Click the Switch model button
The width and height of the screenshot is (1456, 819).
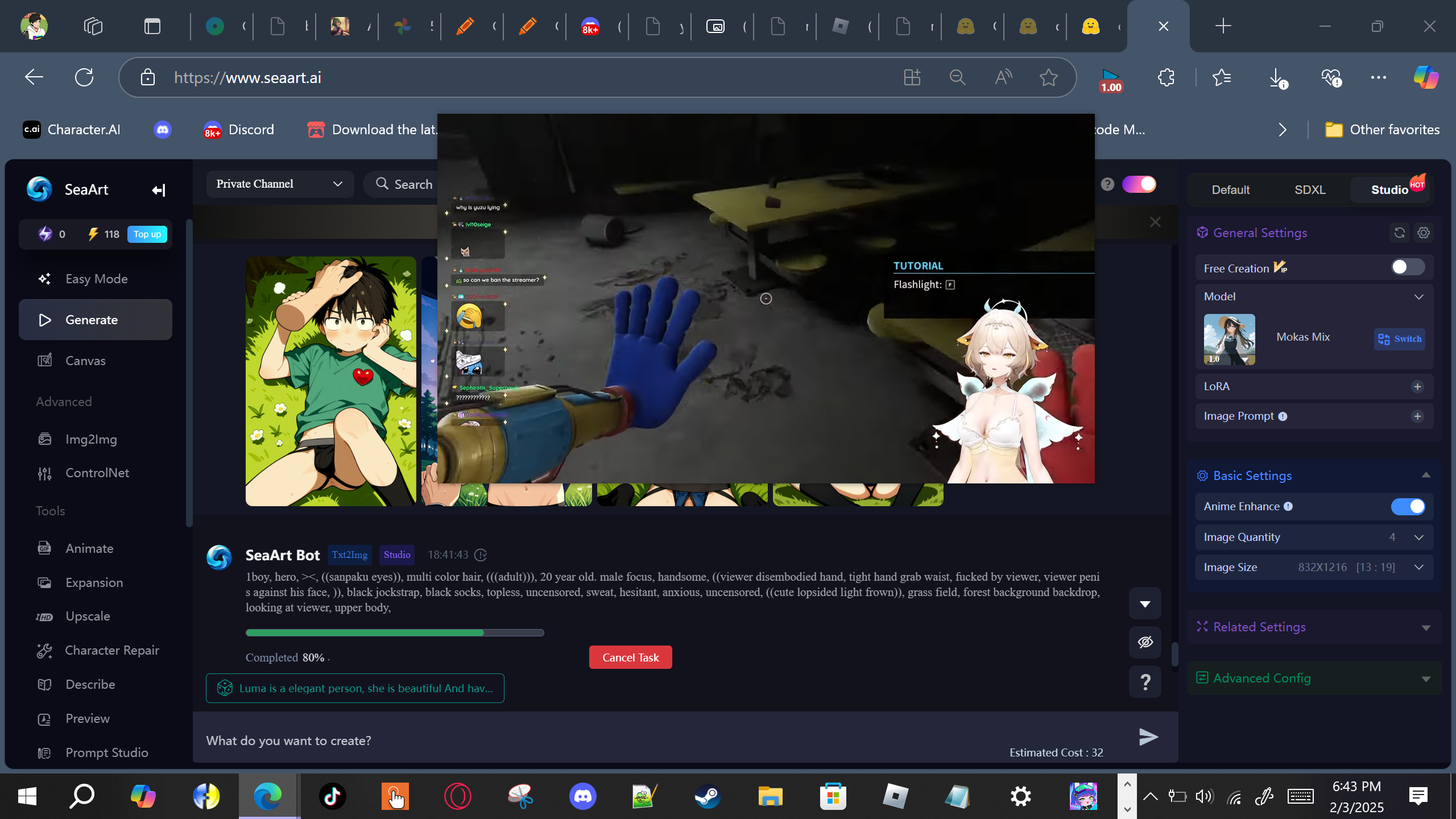(x=1400, y=339)
